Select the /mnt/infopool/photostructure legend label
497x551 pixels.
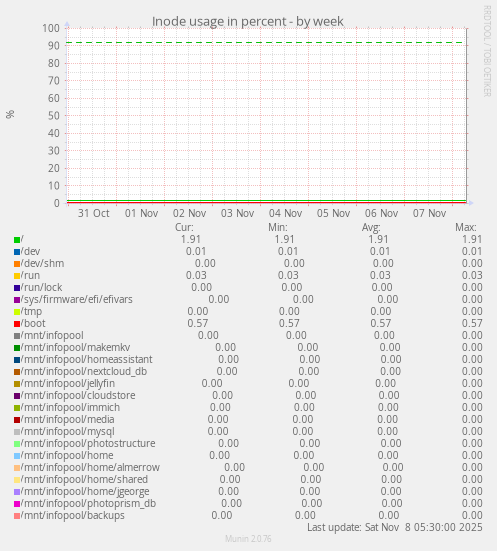pos(88,443)
